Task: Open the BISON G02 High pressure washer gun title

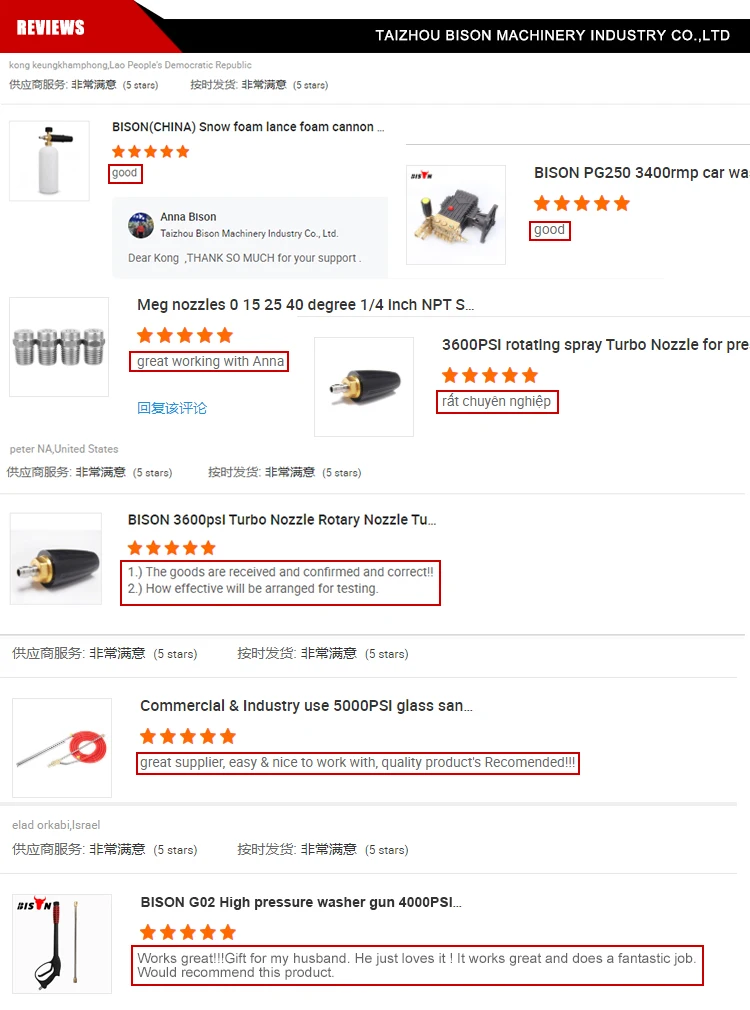Action: pos(301,902)
